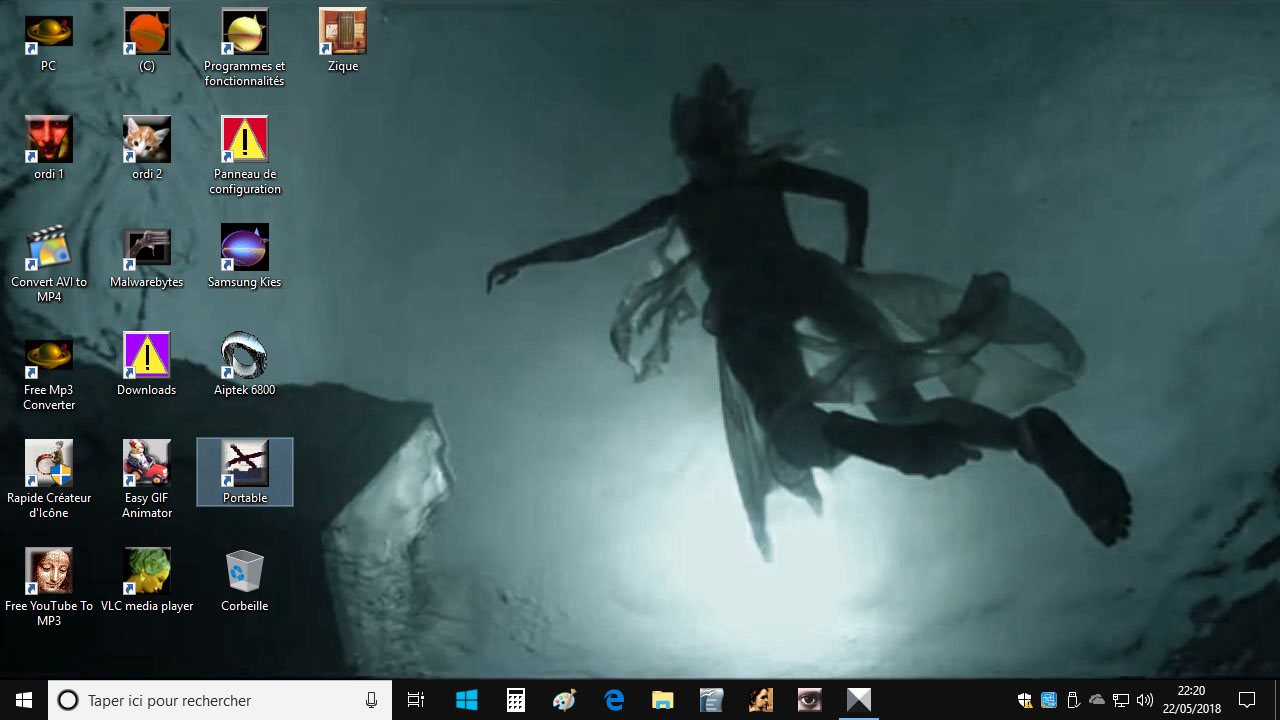Screen dimensions: 1280x720
Task: Select VLC media player shortcut
Action: (147, 581)
